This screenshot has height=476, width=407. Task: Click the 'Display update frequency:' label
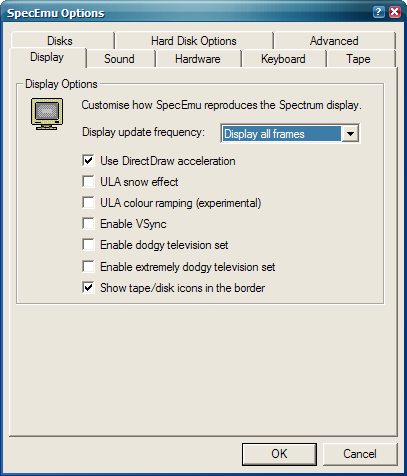tap(144, 132)
